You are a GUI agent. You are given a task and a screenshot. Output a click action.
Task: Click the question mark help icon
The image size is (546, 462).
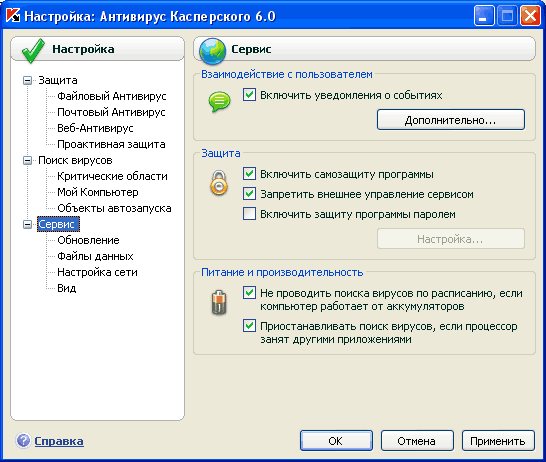pyautogui.click(x=23, y=440)
